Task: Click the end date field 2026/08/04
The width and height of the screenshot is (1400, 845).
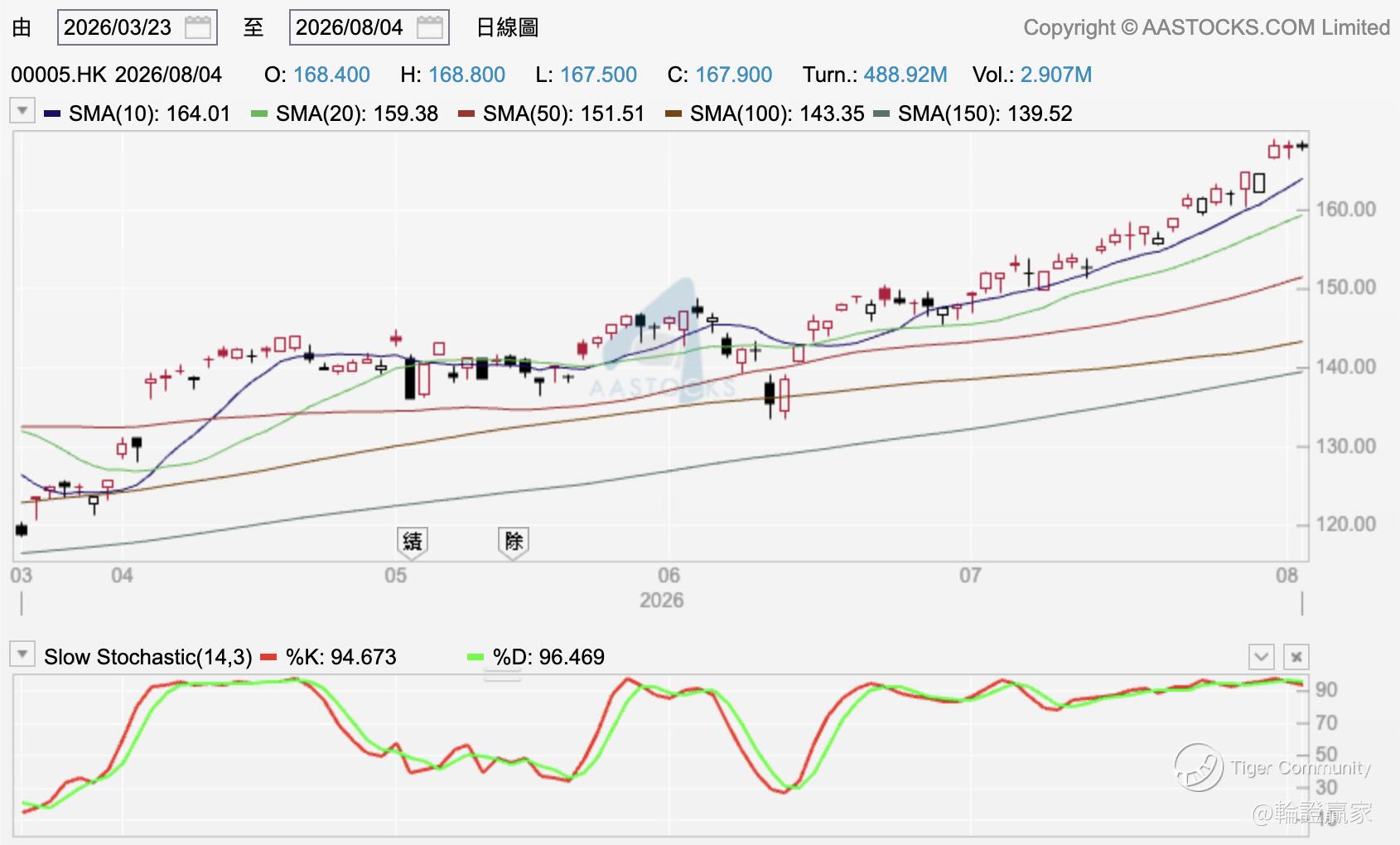Action: pos(369,27)
